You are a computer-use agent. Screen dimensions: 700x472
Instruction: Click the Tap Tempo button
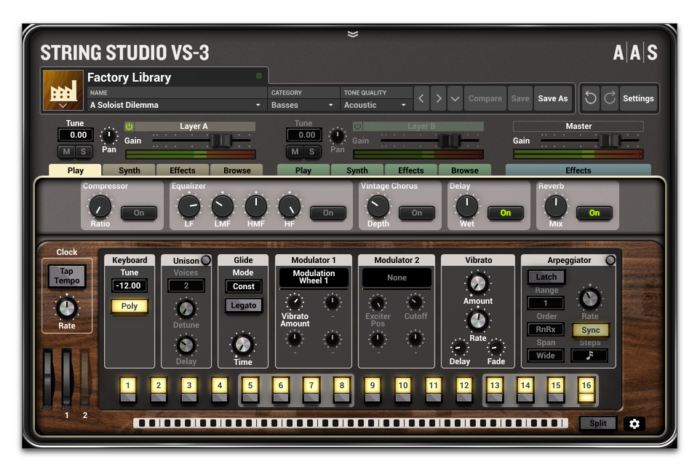(67, 276)
